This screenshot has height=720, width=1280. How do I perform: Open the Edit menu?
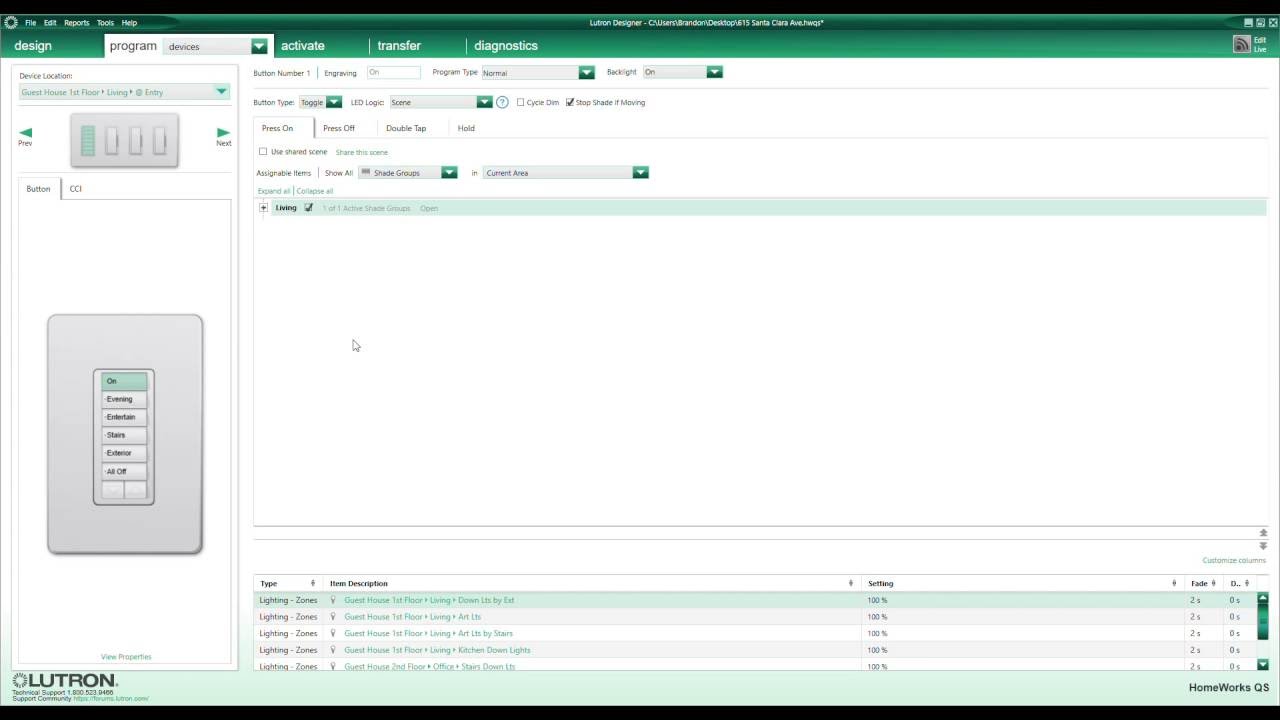pos(50,22)
